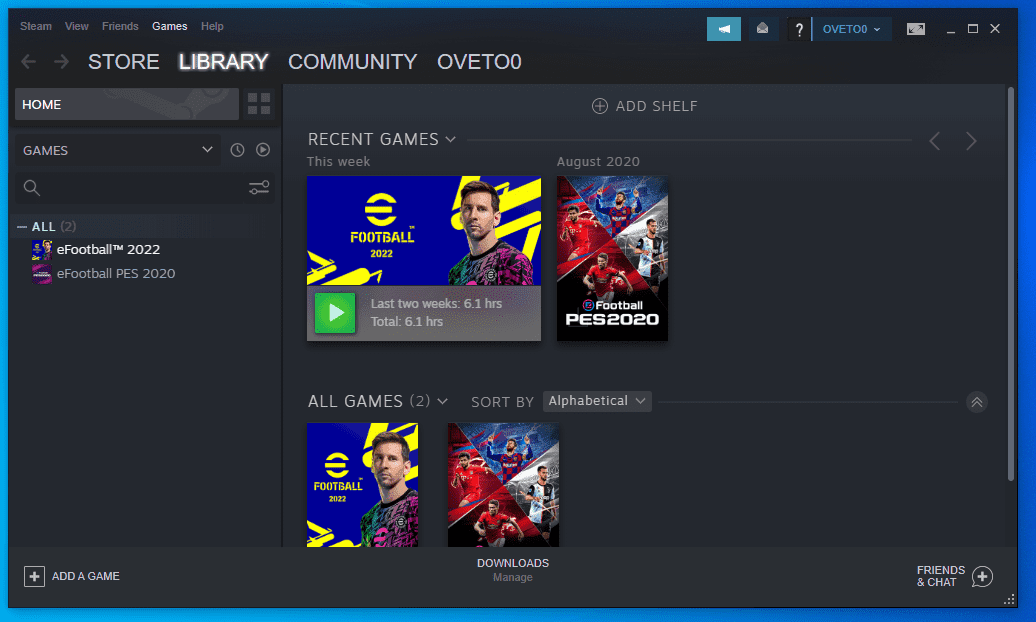Expand the GAMES category dropdown
This screenshot has height=622, width=1036.
coord(118,150)
